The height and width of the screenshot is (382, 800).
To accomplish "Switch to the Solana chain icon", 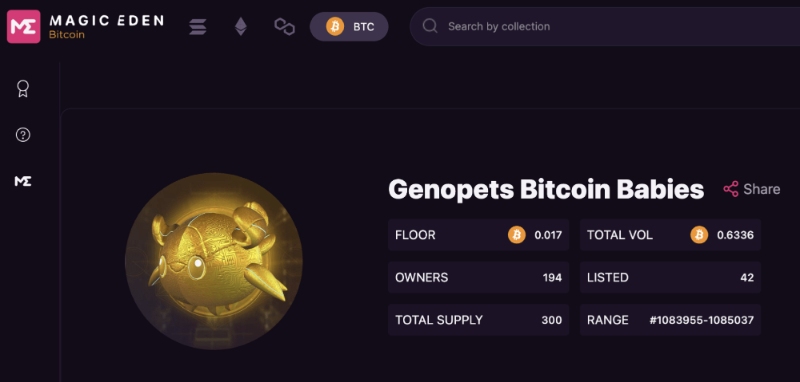I will [198, 27].
